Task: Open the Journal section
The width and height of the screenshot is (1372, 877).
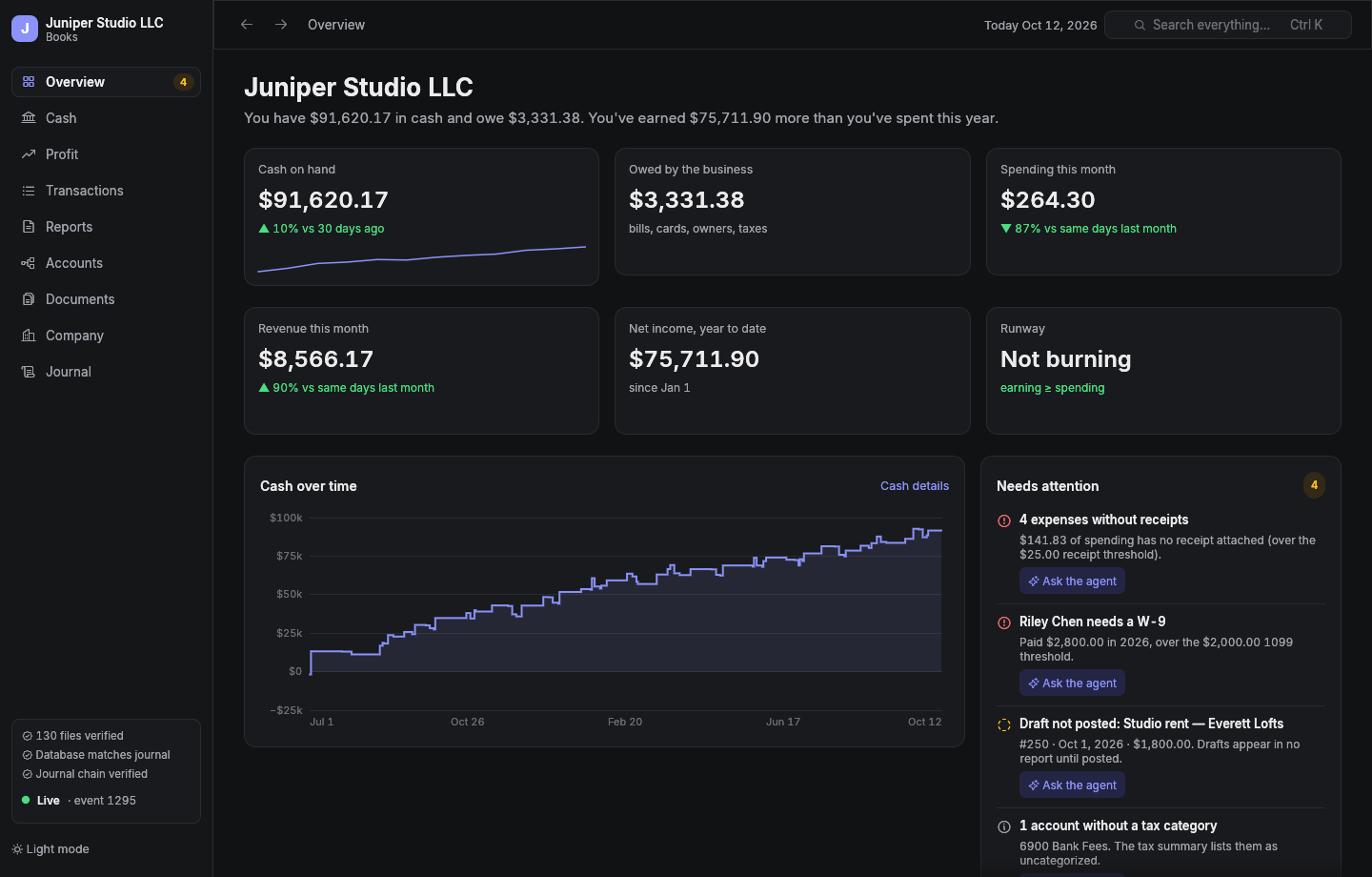Action: pos(106,372)
